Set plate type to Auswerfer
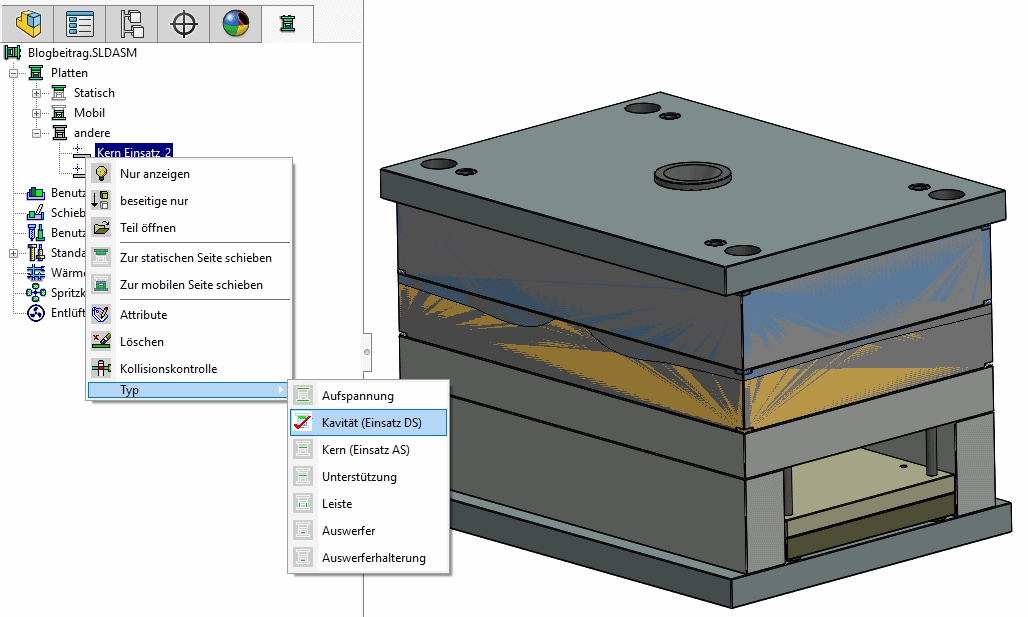 tap(368, 530)
